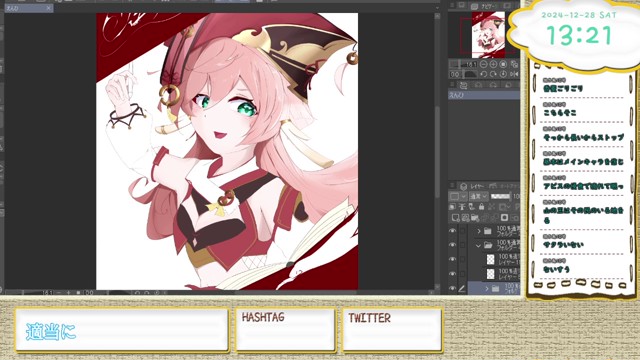Screen dimensions: 640x360
Task: Click the HASHTAG box on the overlay
Action: (285, 329)
